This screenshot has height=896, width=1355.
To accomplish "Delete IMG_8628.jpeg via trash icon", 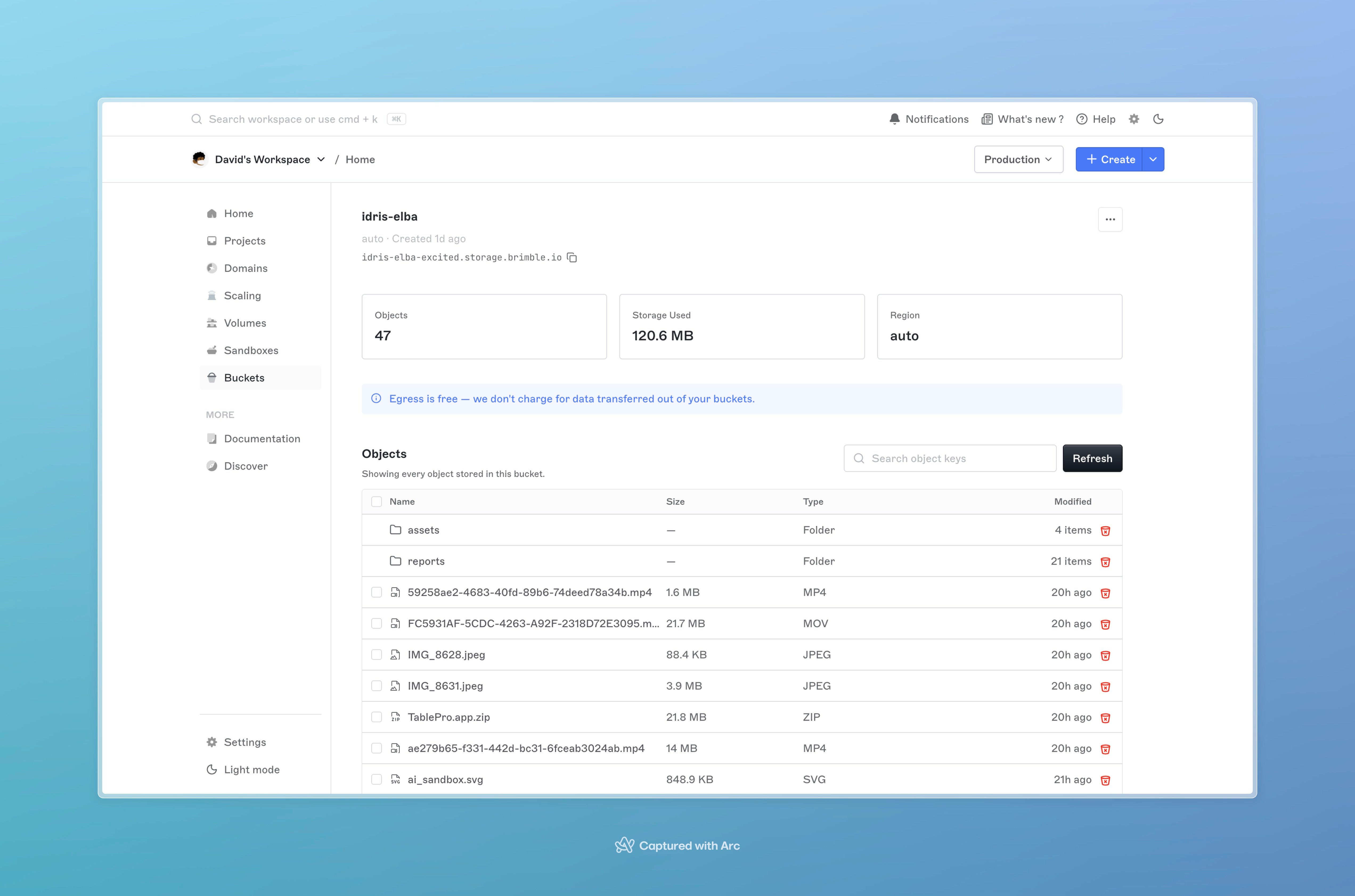I will coord(1105,655).
